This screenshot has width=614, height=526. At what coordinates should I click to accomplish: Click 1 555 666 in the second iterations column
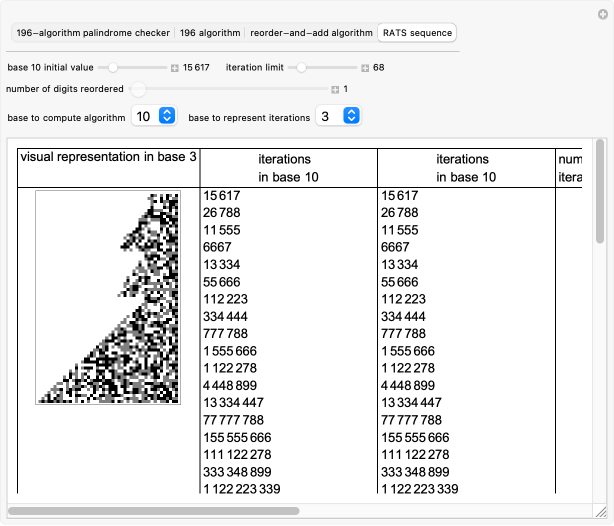pyautogui.click(x=408, y=351)
